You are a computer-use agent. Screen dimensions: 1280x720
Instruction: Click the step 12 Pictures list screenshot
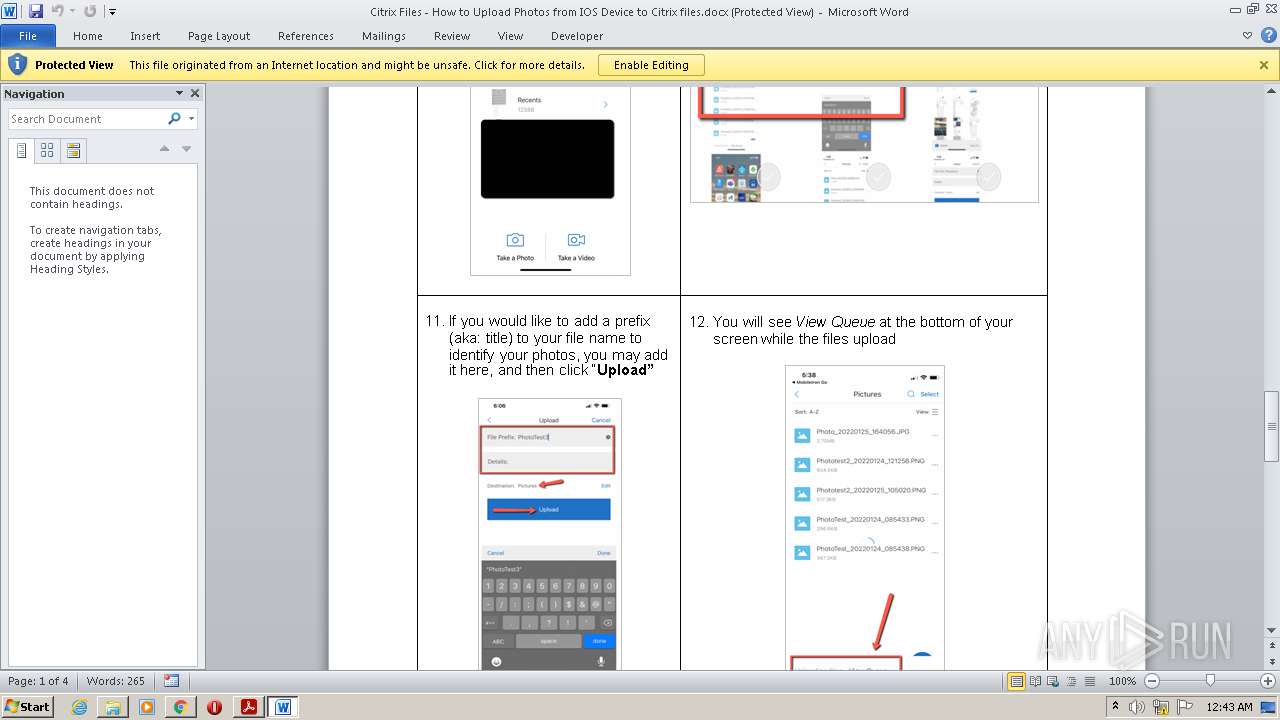(865, 518)
